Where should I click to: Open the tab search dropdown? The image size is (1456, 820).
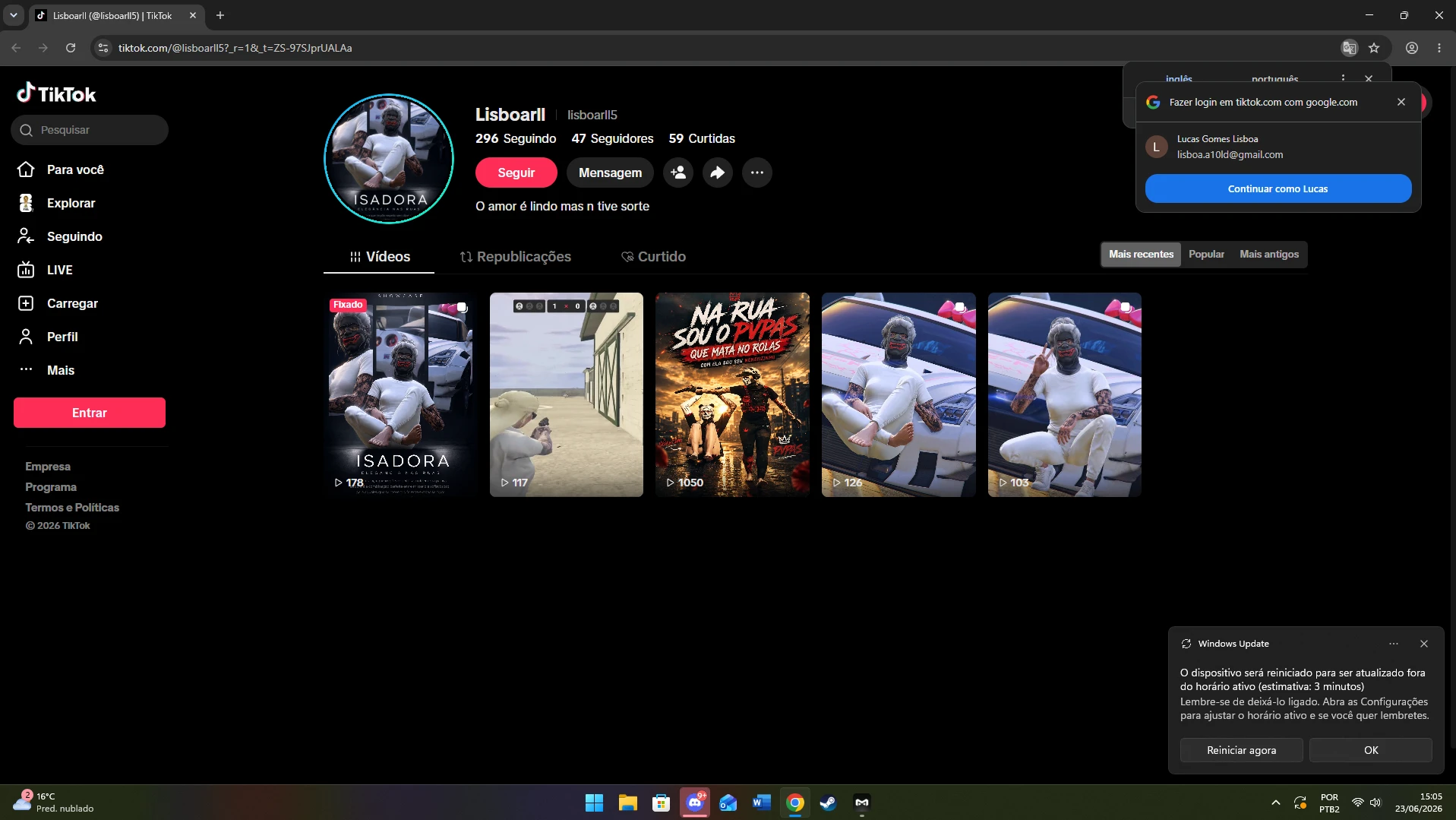click(14, 15)
